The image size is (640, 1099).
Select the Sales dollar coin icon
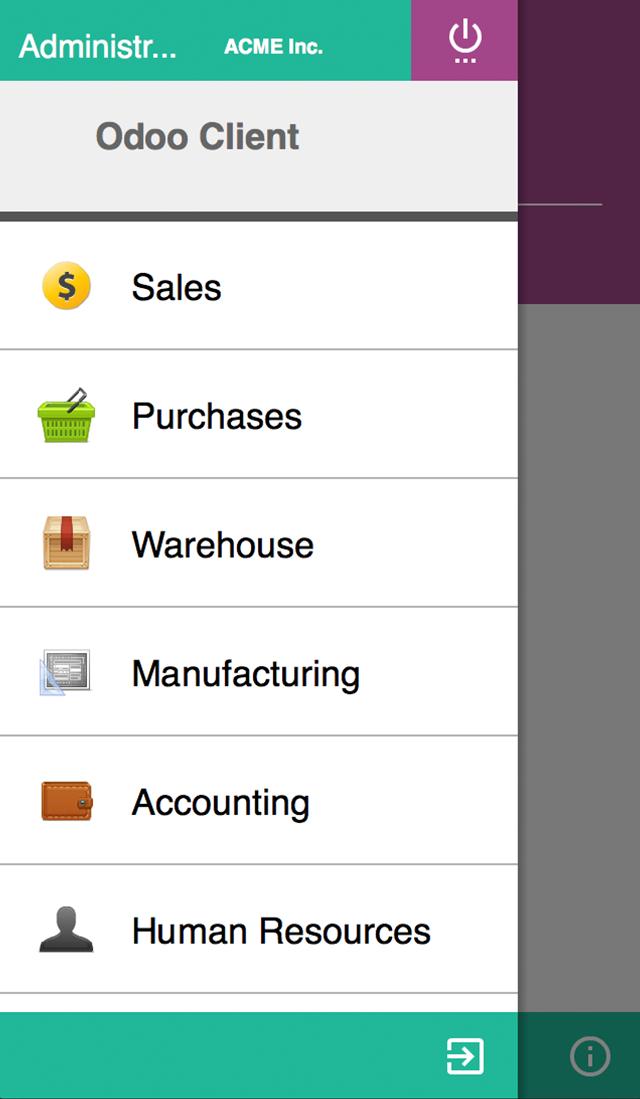click(66, 286)
